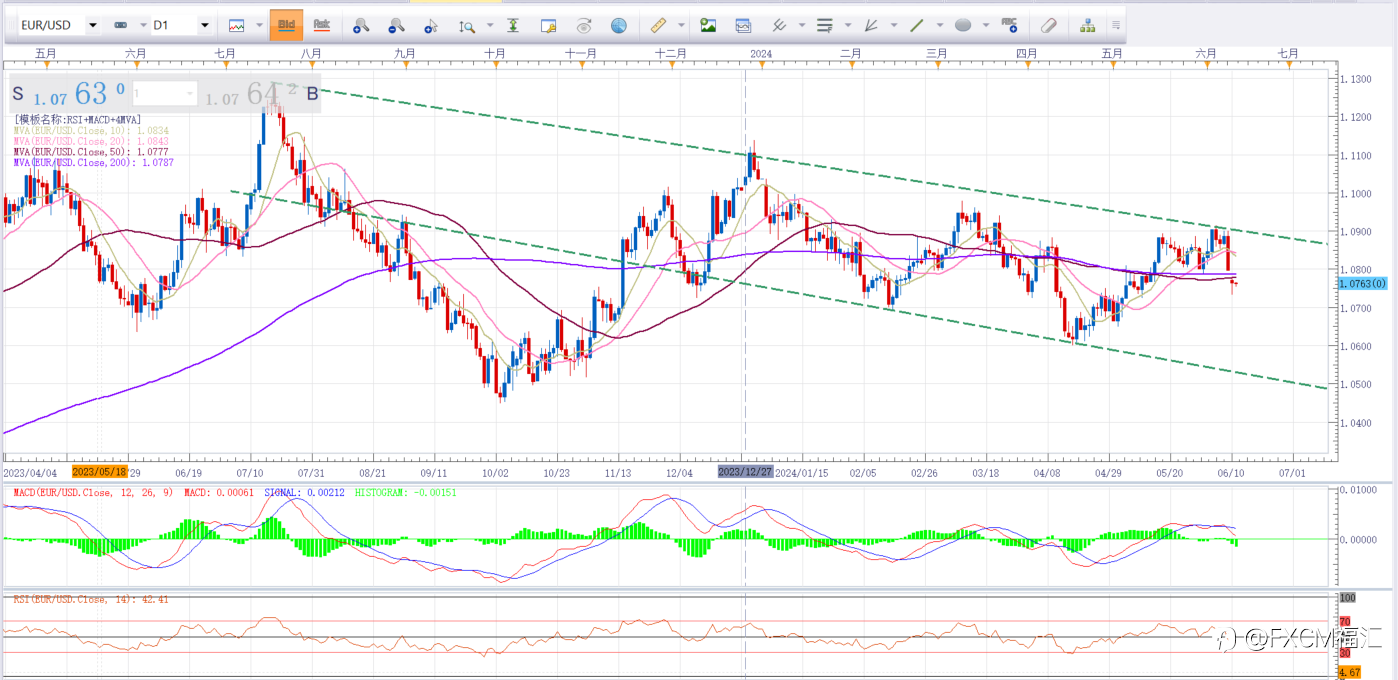
Task: Click the MVA 200 indicator label
Action: [93, 162]
